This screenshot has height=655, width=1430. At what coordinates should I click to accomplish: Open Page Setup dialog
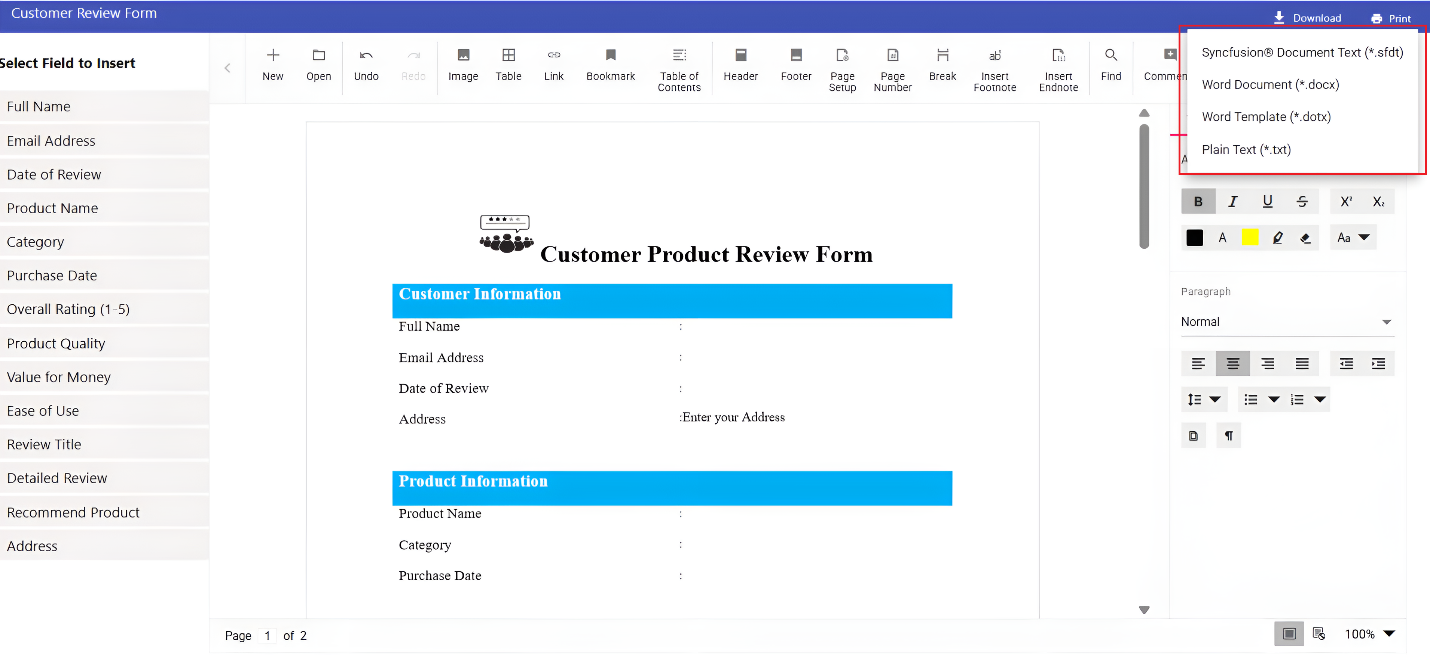coord(842,69)
